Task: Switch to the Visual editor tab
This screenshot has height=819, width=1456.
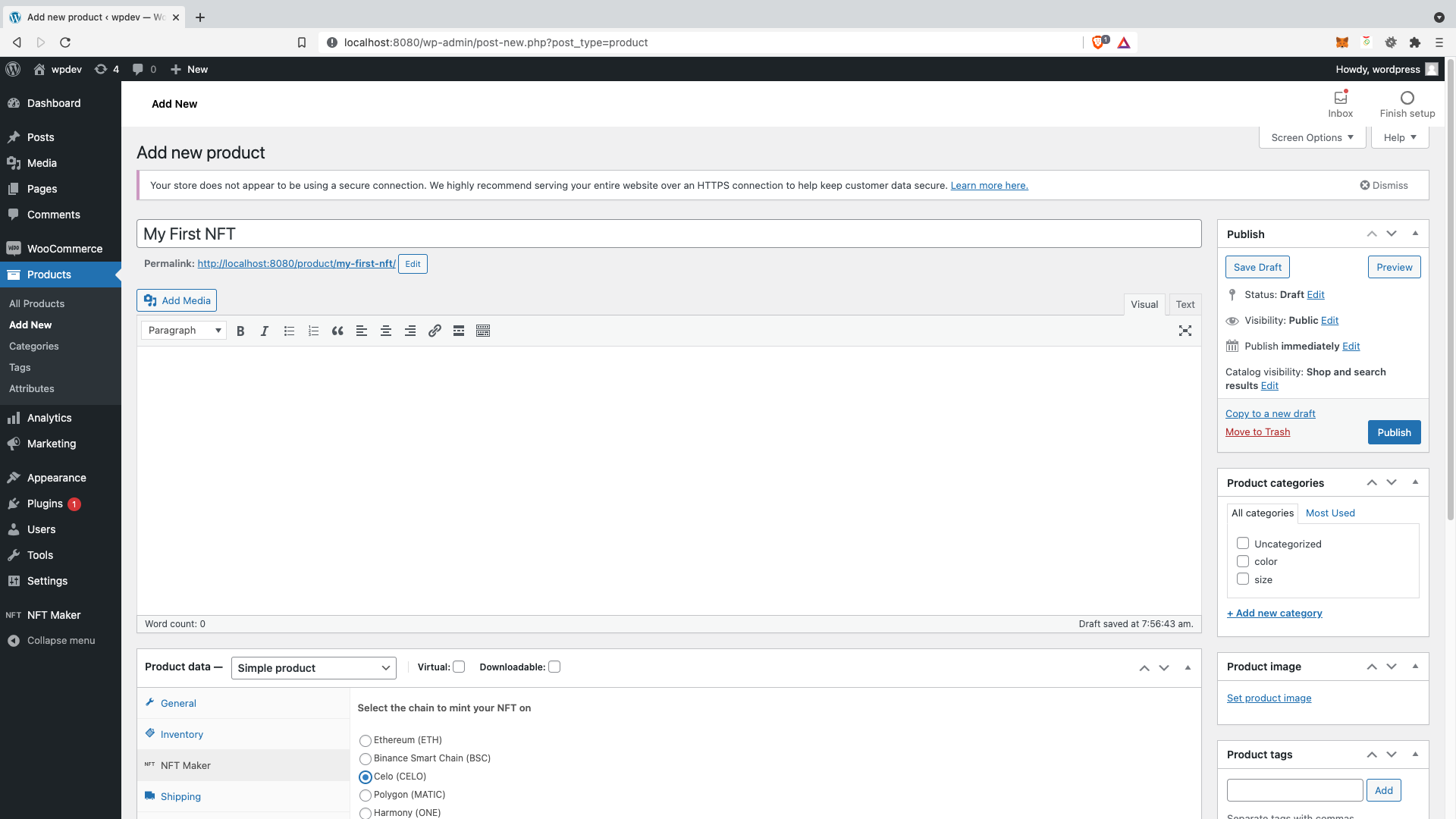Action: [1144, 304]
